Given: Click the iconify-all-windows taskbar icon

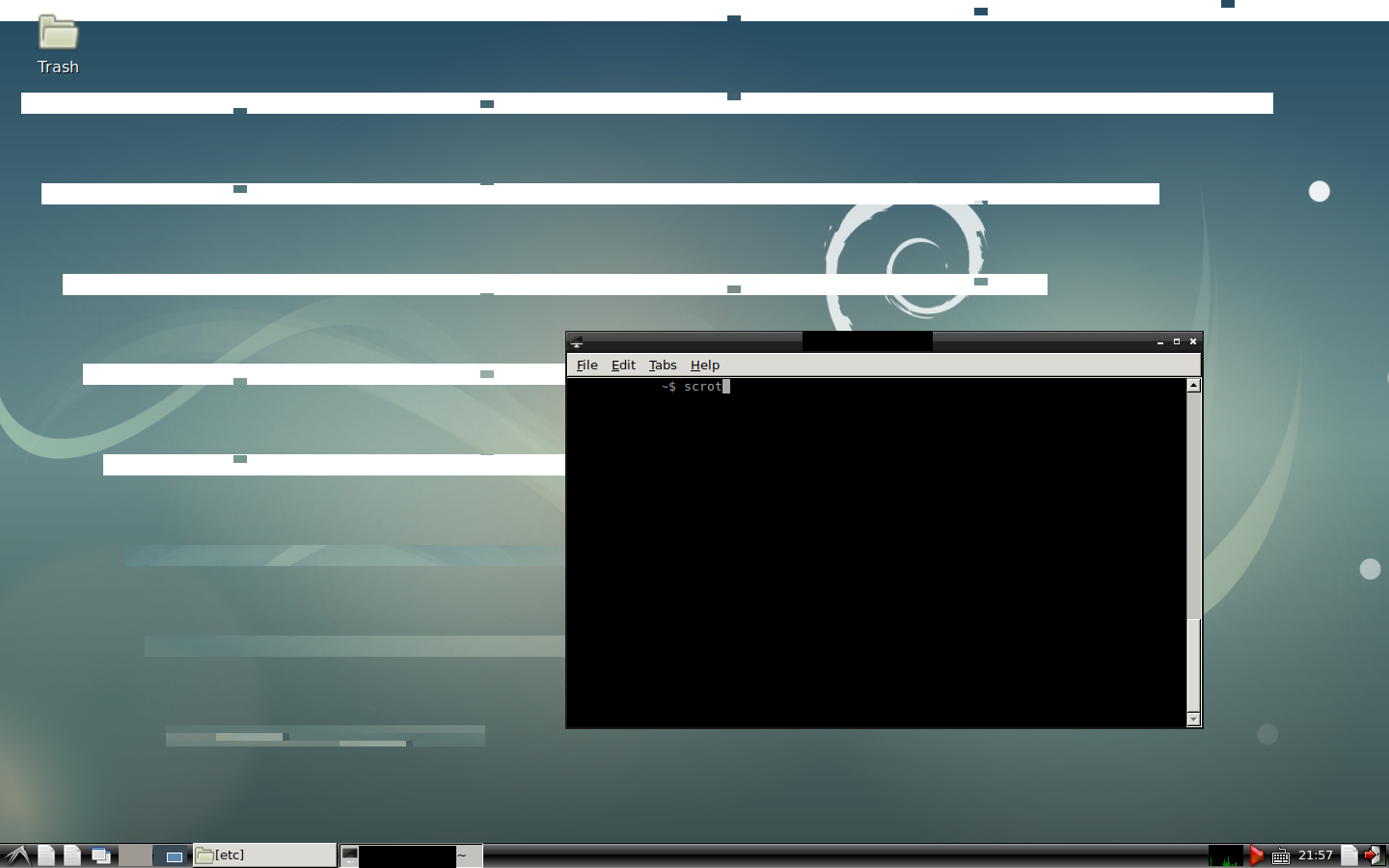Looking at the screenshot, I should [x=101, y=855].
